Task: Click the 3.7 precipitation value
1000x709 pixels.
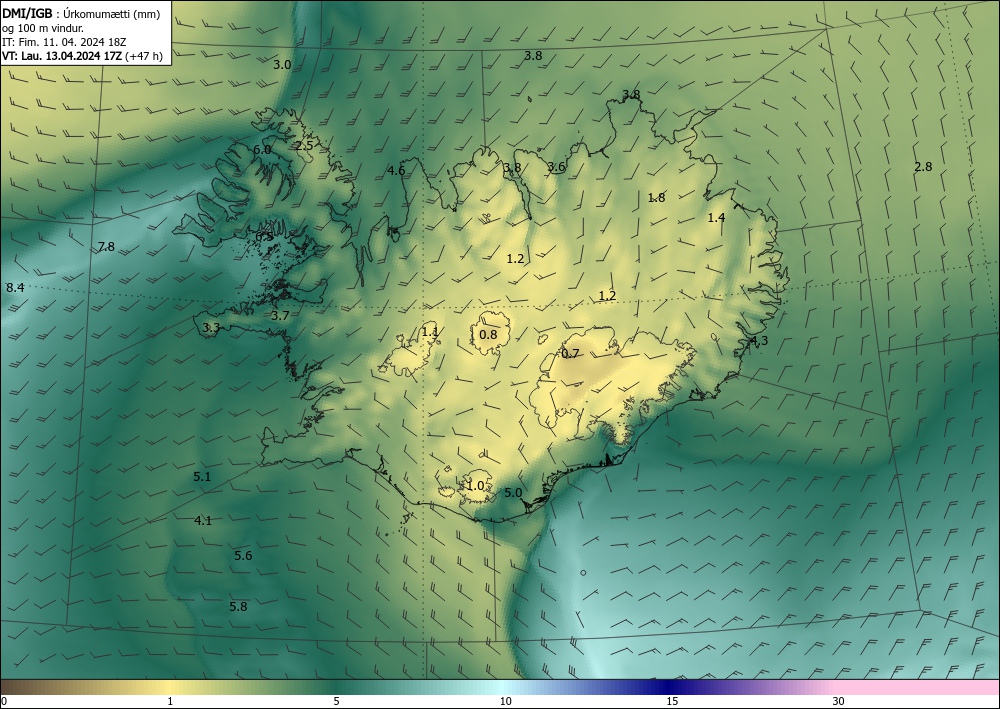Action: (280, 316)
